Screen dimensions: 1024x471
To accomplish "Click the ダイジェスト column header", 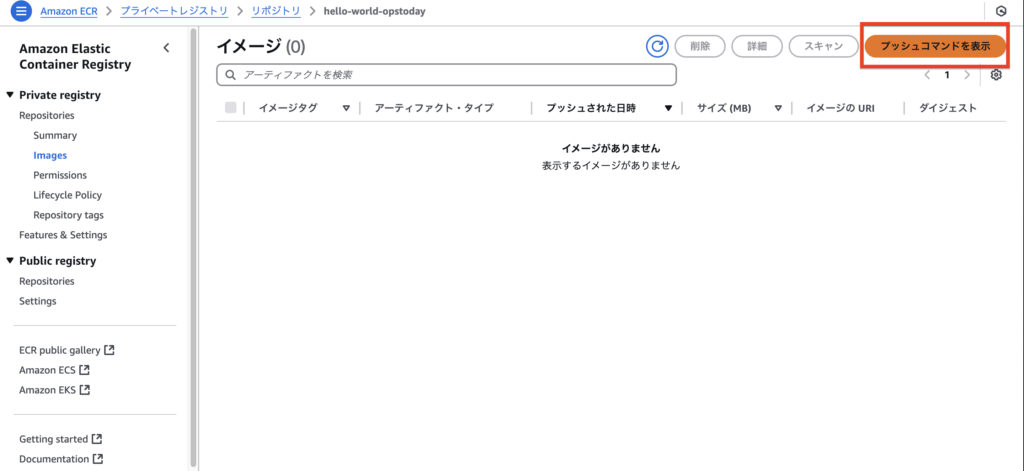I will coord(948,108).
